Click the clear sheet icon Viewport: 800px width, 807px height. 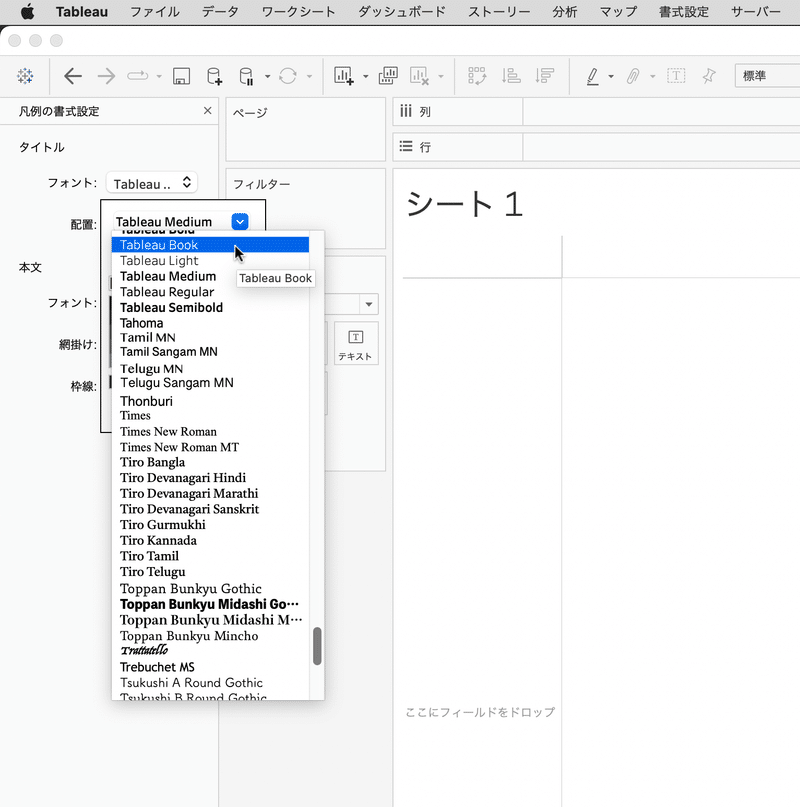(x=419, y=76)
